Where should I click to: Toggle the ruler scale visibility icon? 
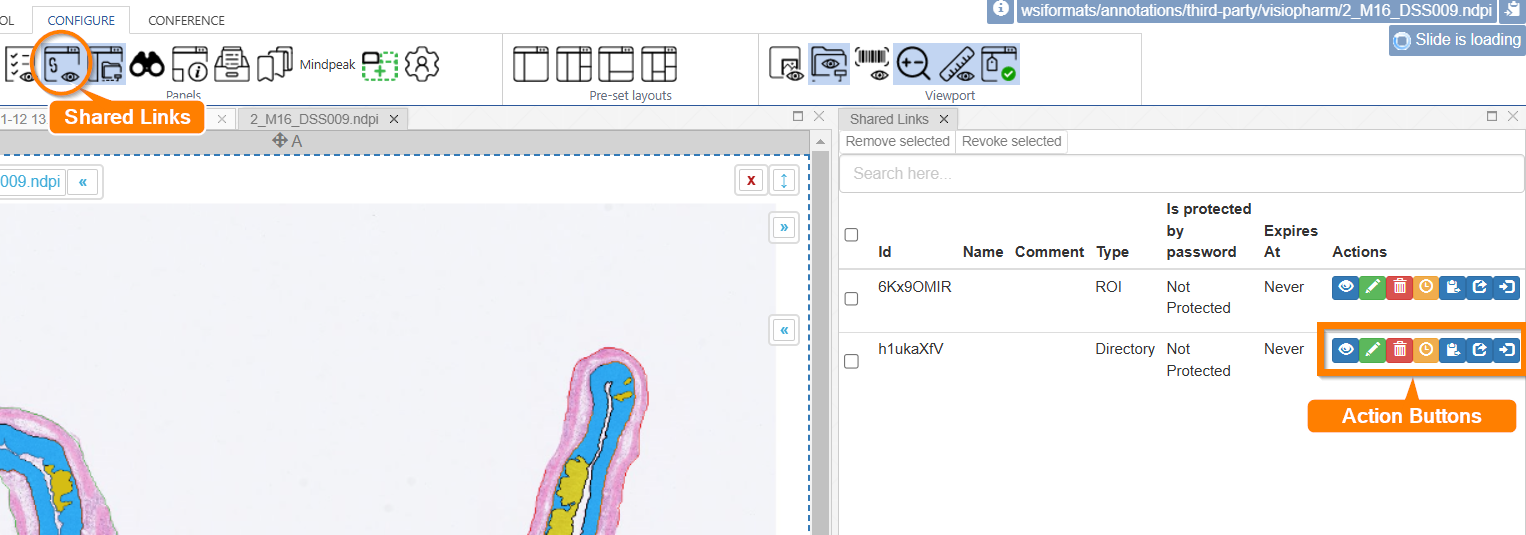(957, 63)
